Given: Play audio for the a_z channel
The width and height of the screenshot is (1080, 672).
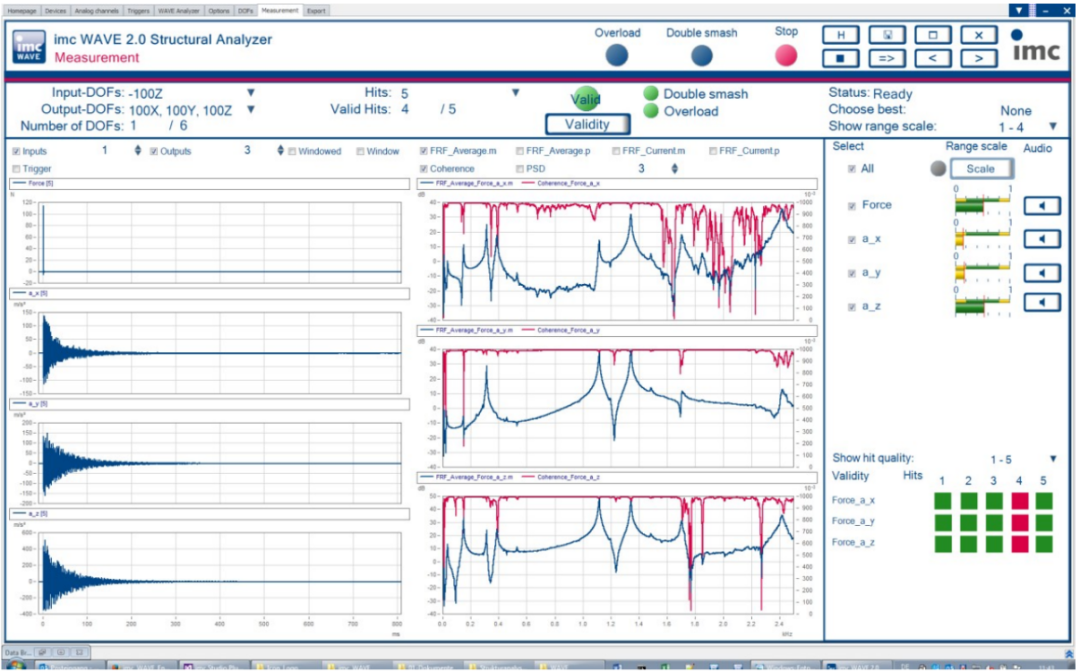Looking at the screenshot, I should tap(1041, 302).
